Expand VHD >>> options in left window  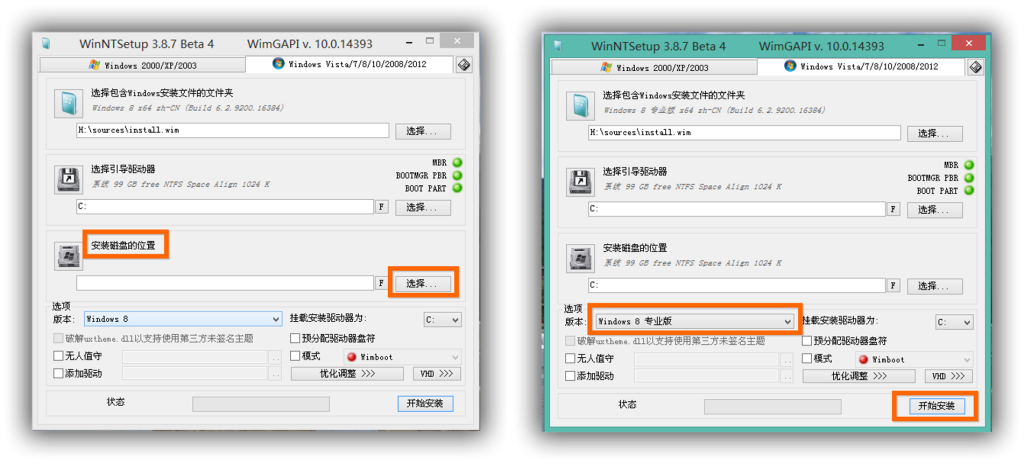click(437, 374)
